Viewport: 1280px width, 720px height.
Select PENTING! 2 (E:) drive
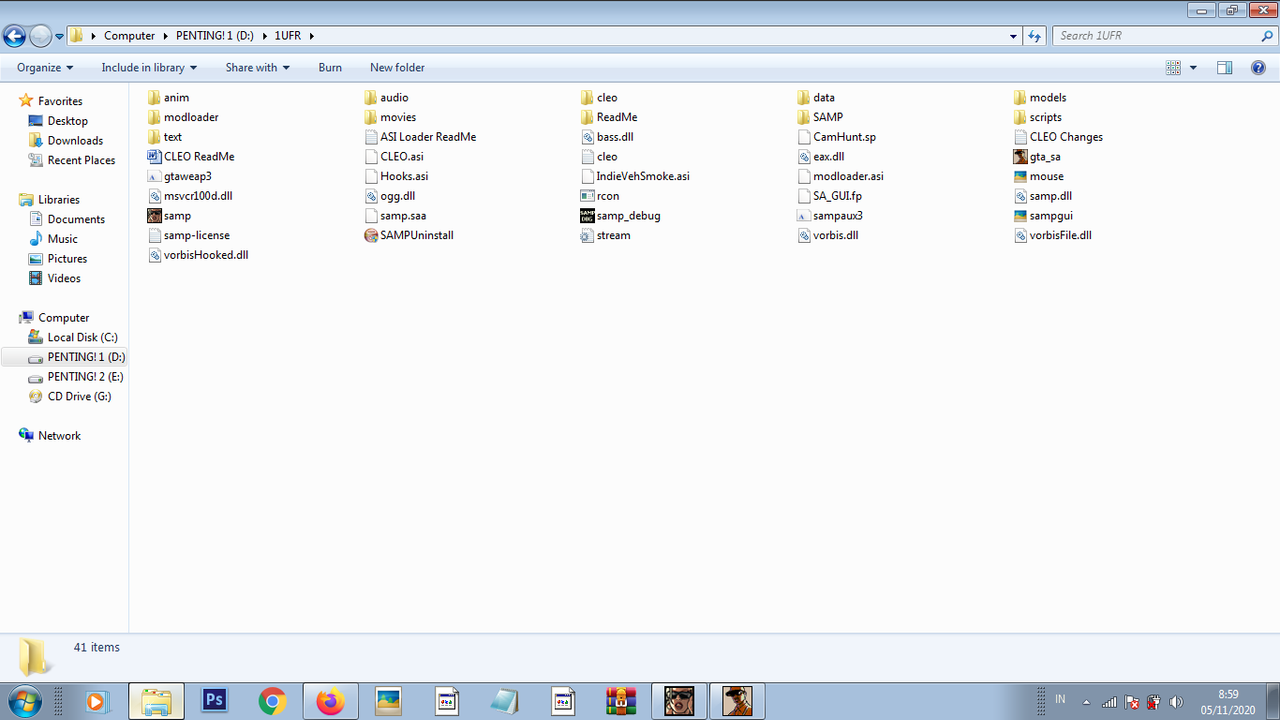[x=85, y=377]
